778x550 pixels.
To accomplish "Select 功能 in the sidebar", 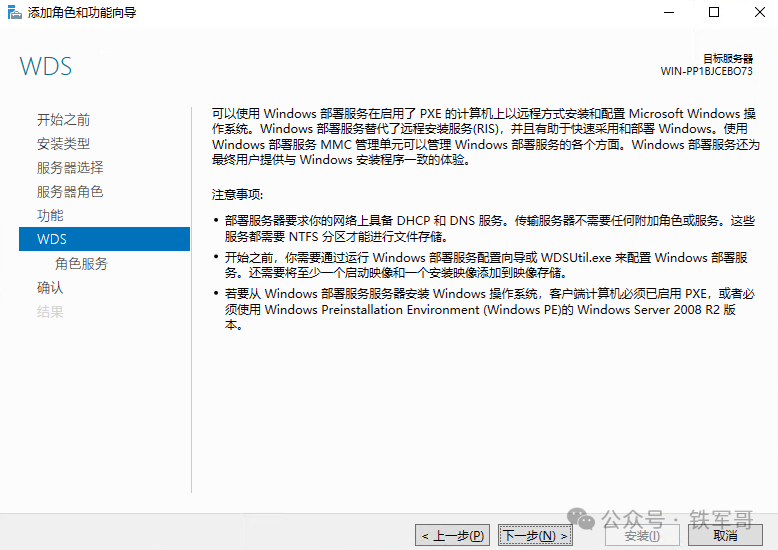I will (x=50, y=215).
